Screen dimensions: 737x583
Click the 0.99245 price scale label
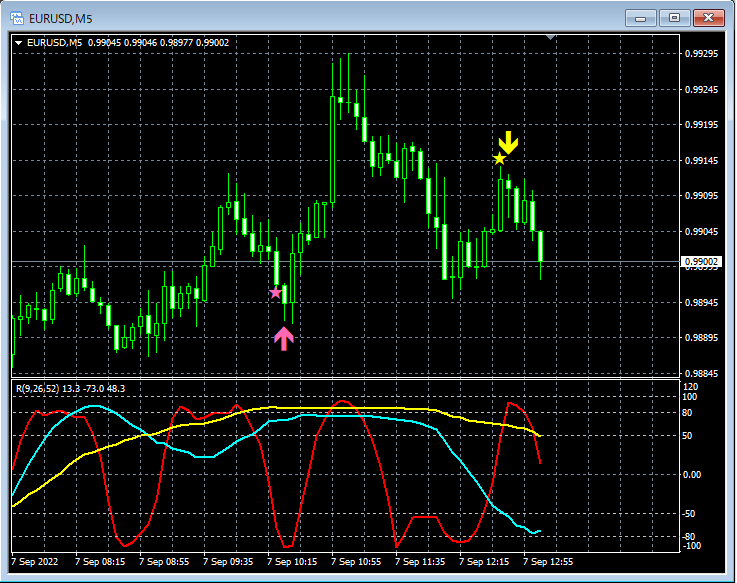coord(701,89)
